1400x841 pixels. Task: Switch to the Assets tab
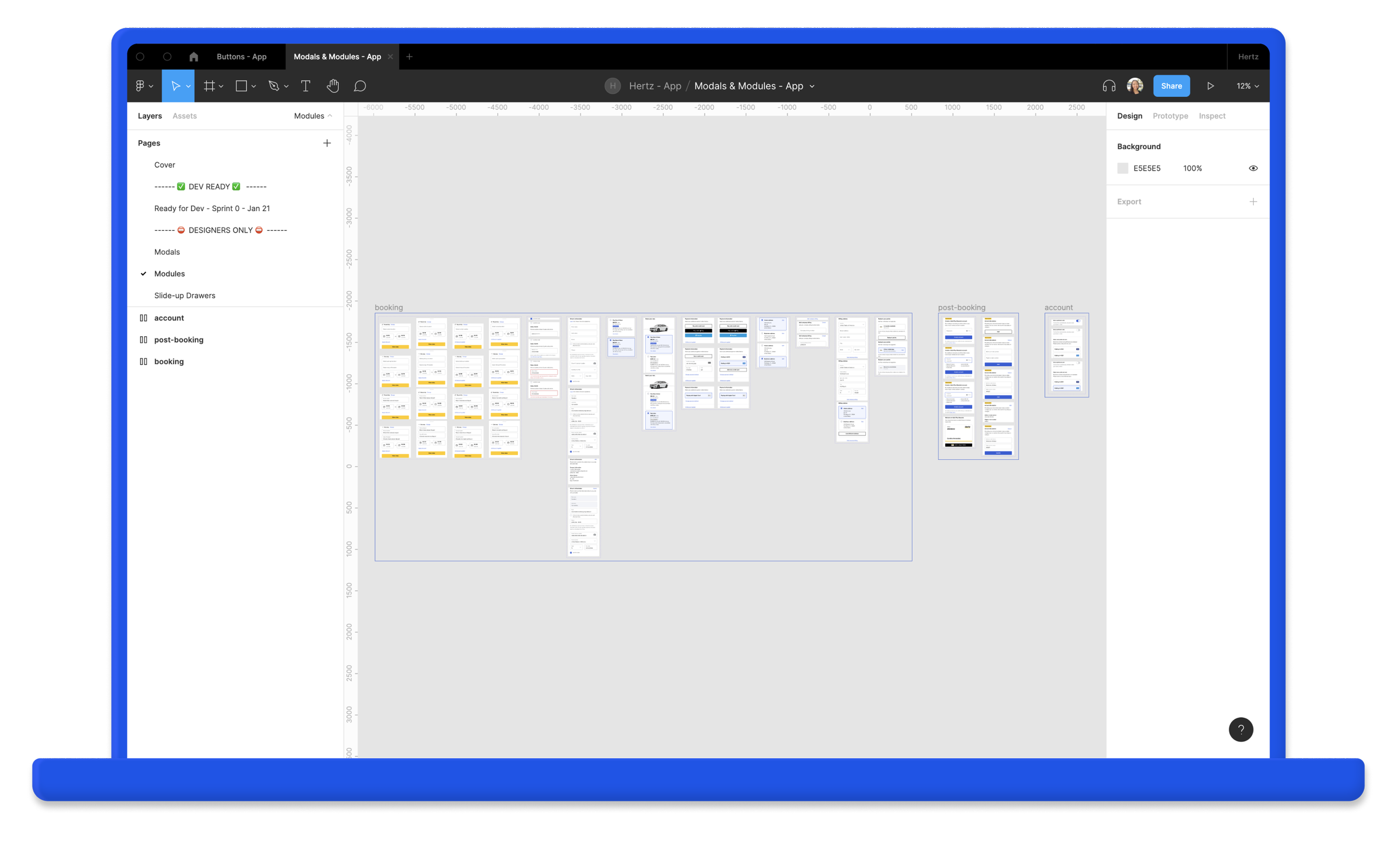coord(184,115)
